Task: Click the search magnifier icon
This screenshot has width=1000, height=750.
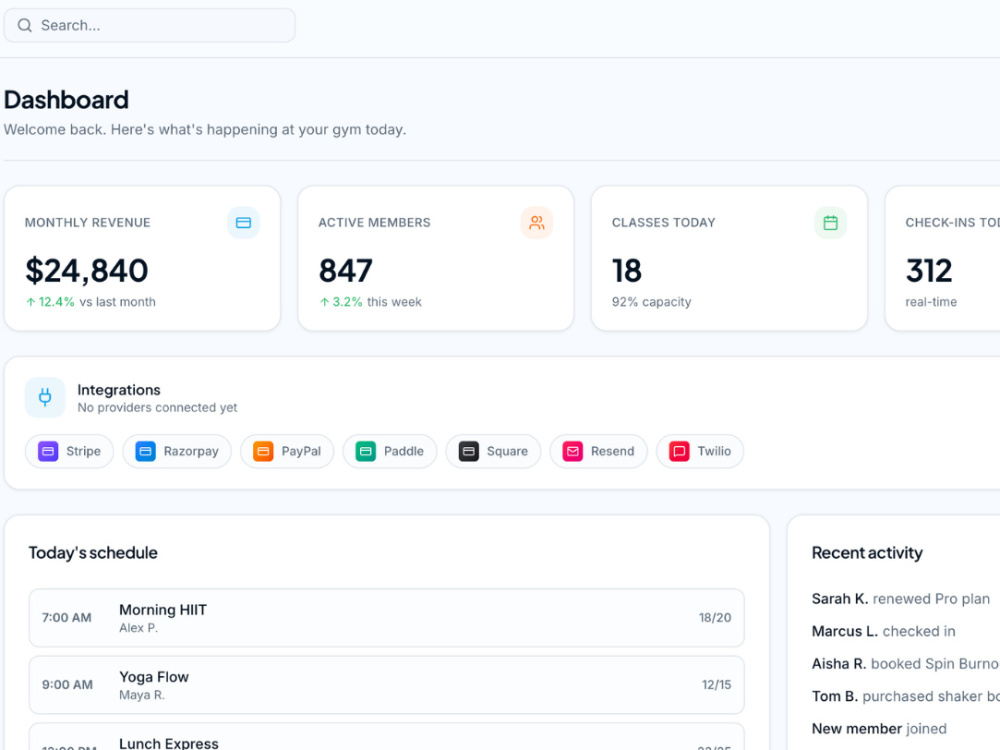Action: tap(25, 26)
